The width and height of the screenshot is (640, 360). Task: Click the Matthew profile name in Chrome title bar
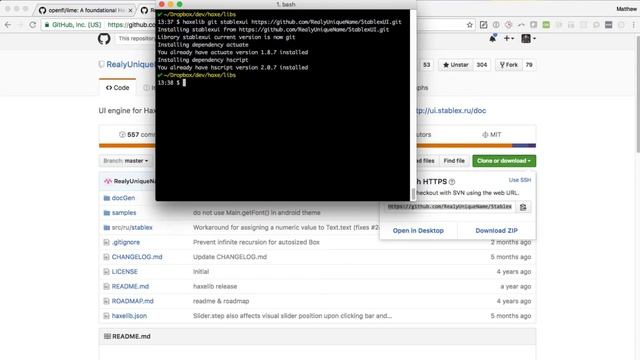tap(626, 9)
